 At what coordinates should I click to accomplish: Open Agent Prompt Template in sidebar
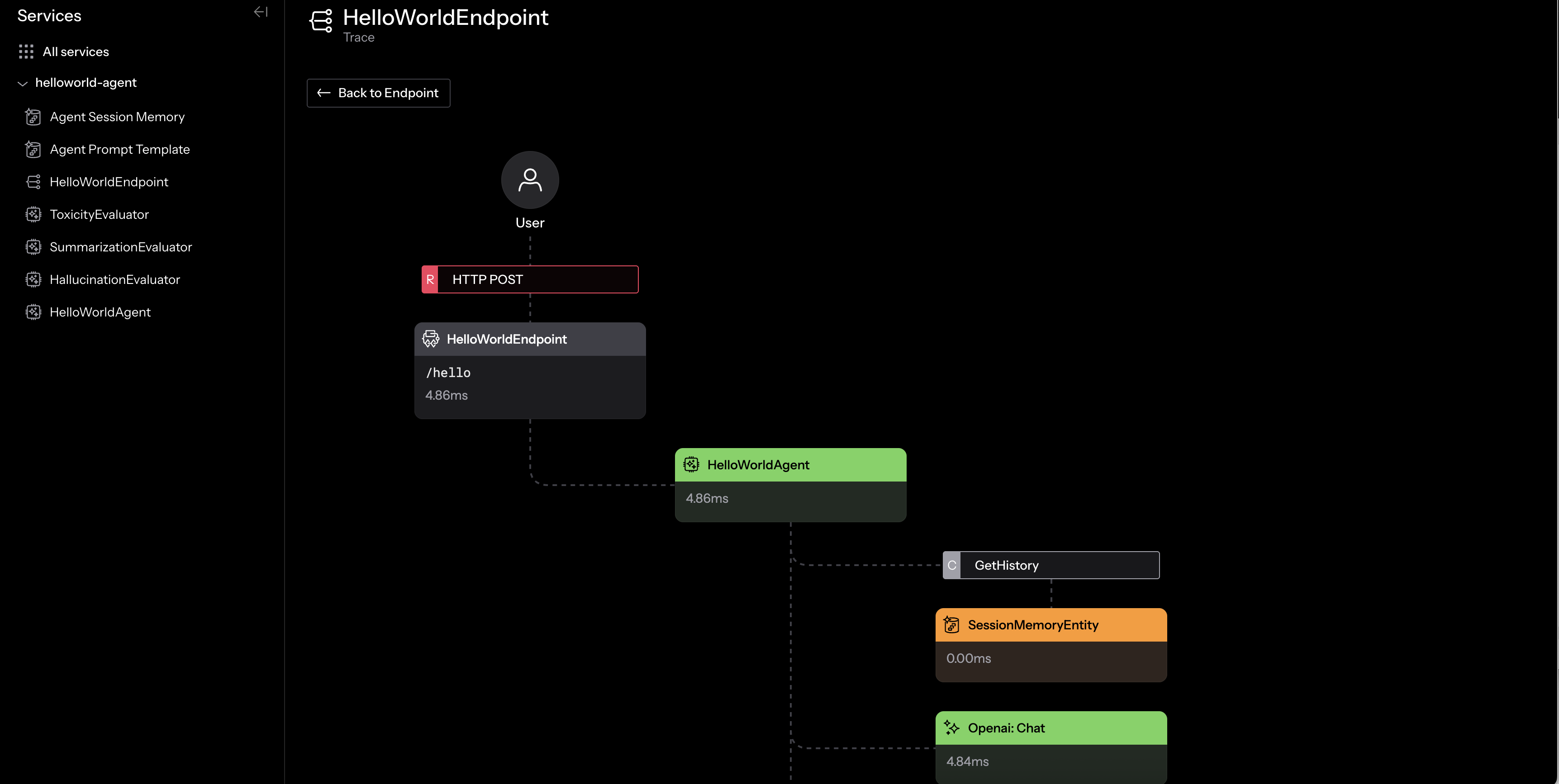pos(119,149)
